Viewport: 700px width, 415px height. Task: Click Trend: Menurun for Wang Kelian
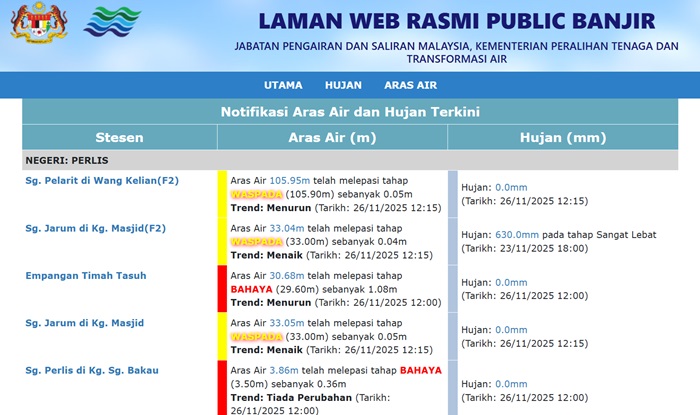pyautogui.click(x=271, y=208)
